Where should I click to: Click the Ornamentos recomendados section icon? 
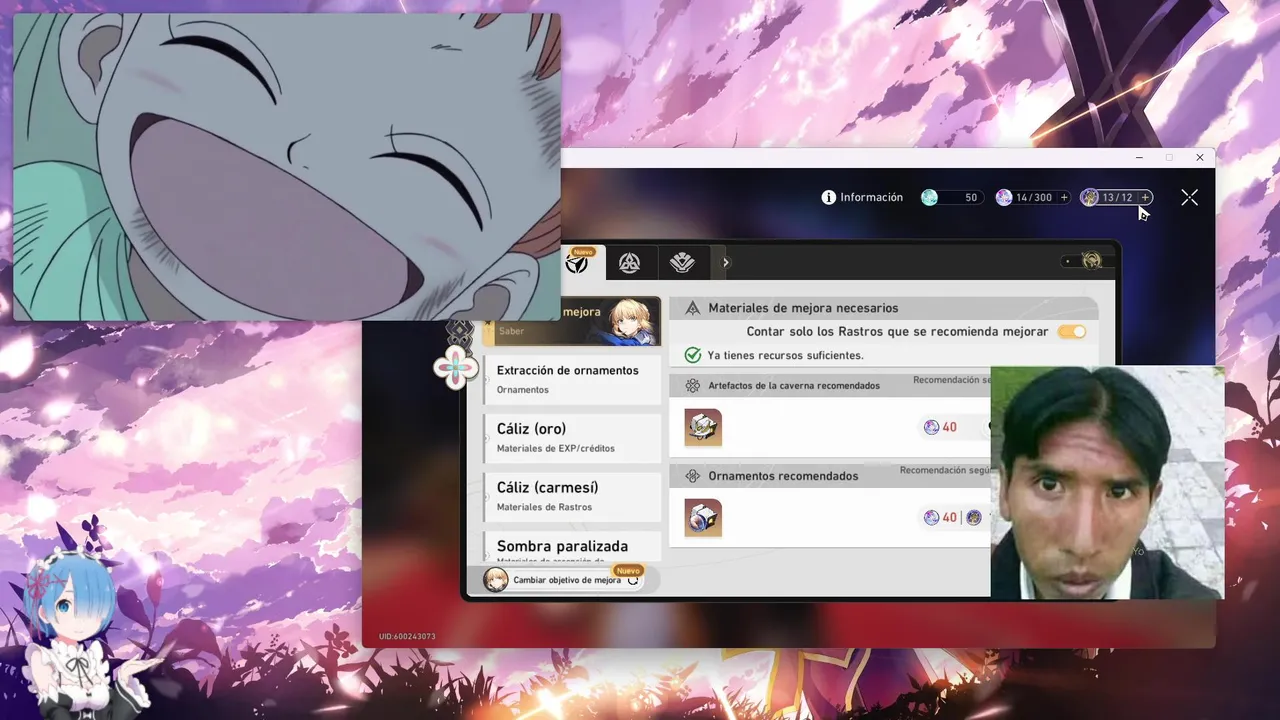(692, 476)
